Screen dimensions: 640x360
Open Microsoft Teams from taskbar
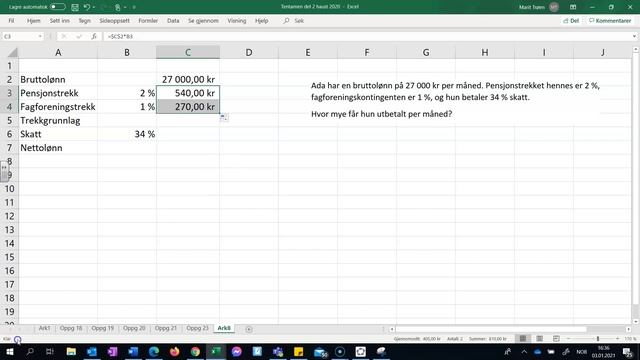pyautogui.click(x=278, y=351)
